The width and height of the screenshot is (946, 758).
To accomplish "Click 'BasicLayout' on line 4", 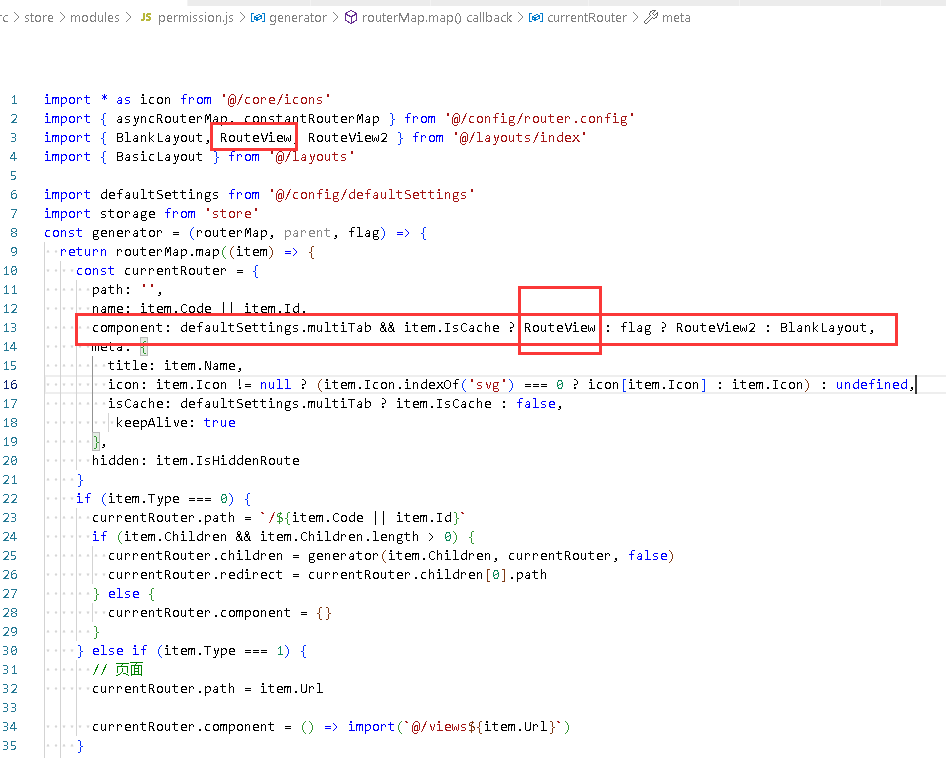I will [x=159, y=157].
